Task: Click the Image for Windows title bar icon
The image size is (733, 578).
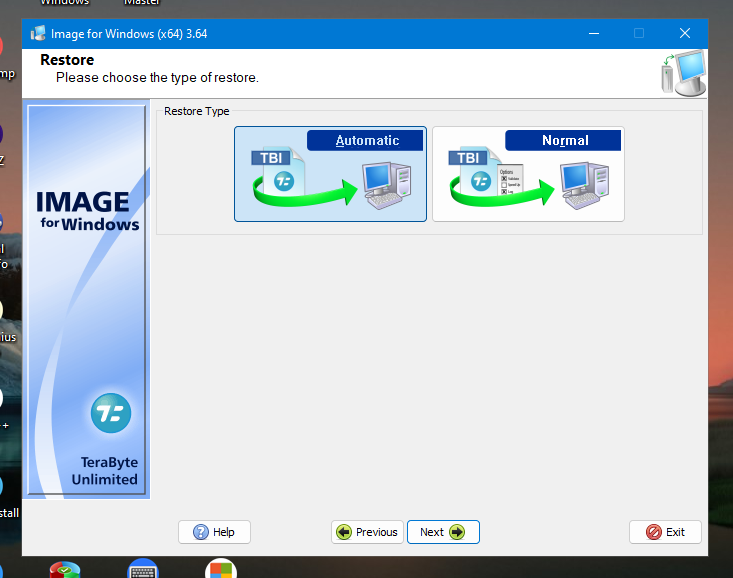Action: click(38, 34)
